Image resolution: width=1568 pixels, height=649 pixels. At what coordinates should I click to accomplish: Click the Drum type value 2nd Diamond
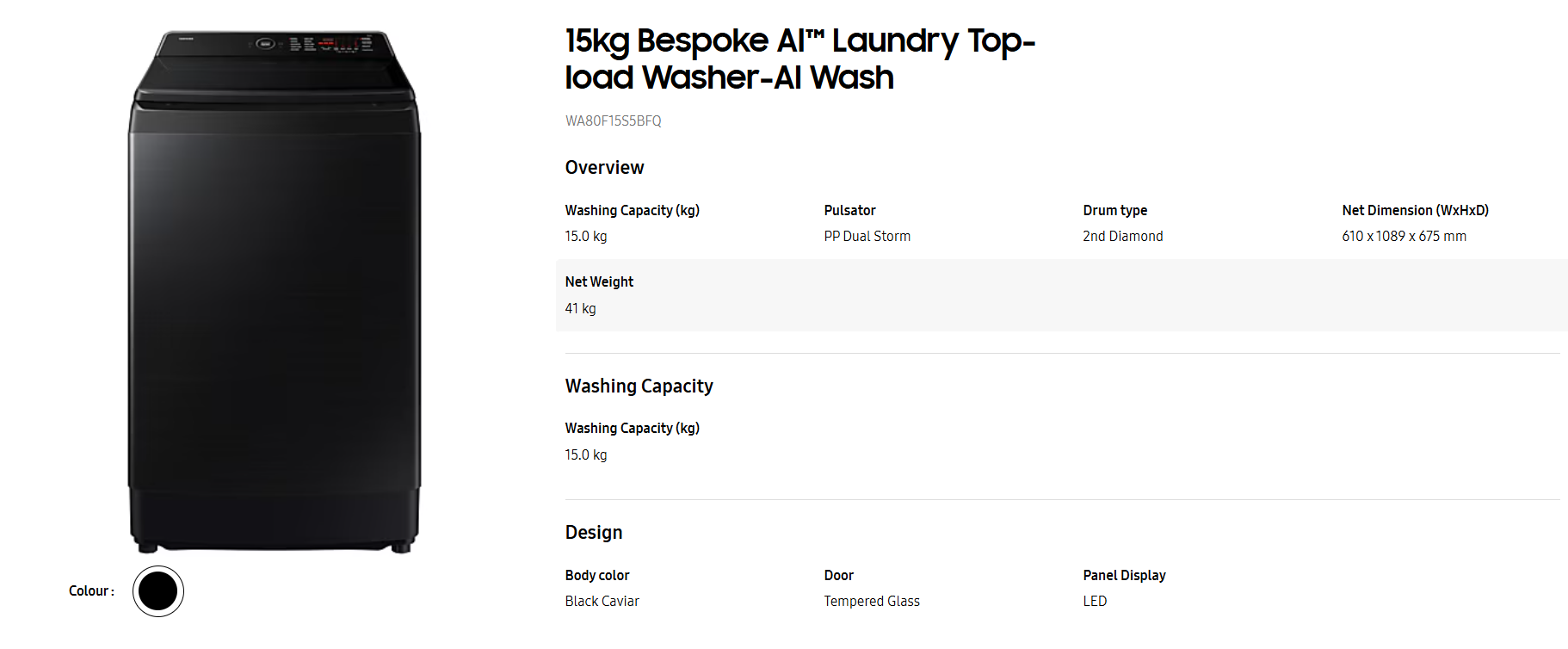click(1122, 236)
